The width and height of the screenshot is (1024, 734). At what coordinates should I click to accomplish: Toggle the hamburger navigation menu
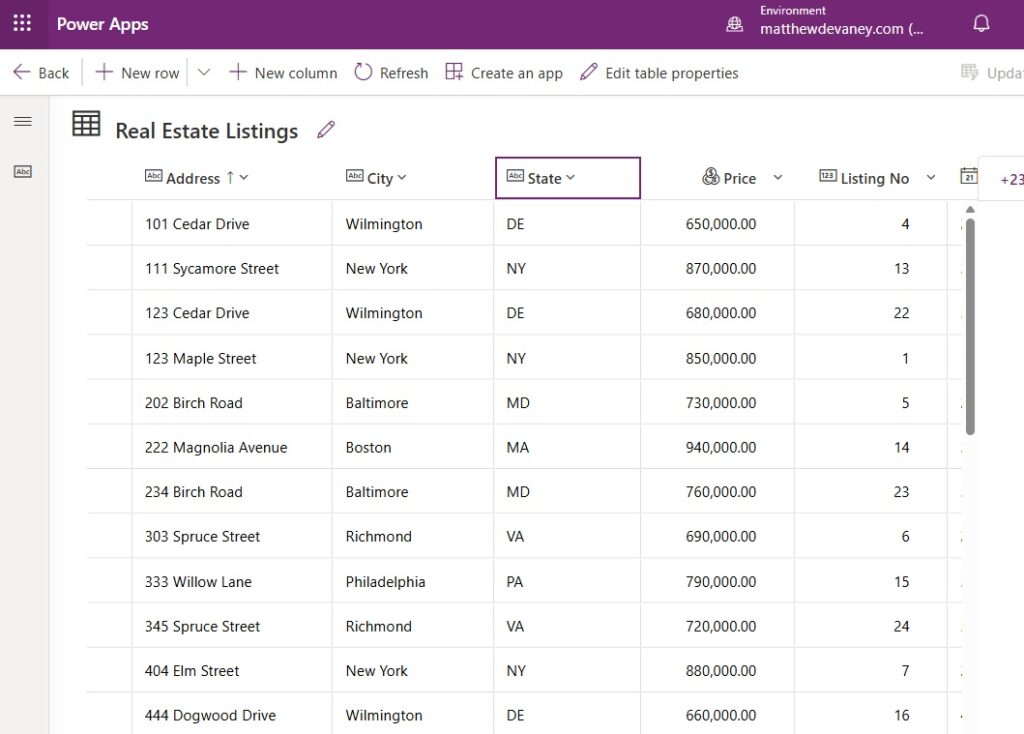(x=22, y=122)
